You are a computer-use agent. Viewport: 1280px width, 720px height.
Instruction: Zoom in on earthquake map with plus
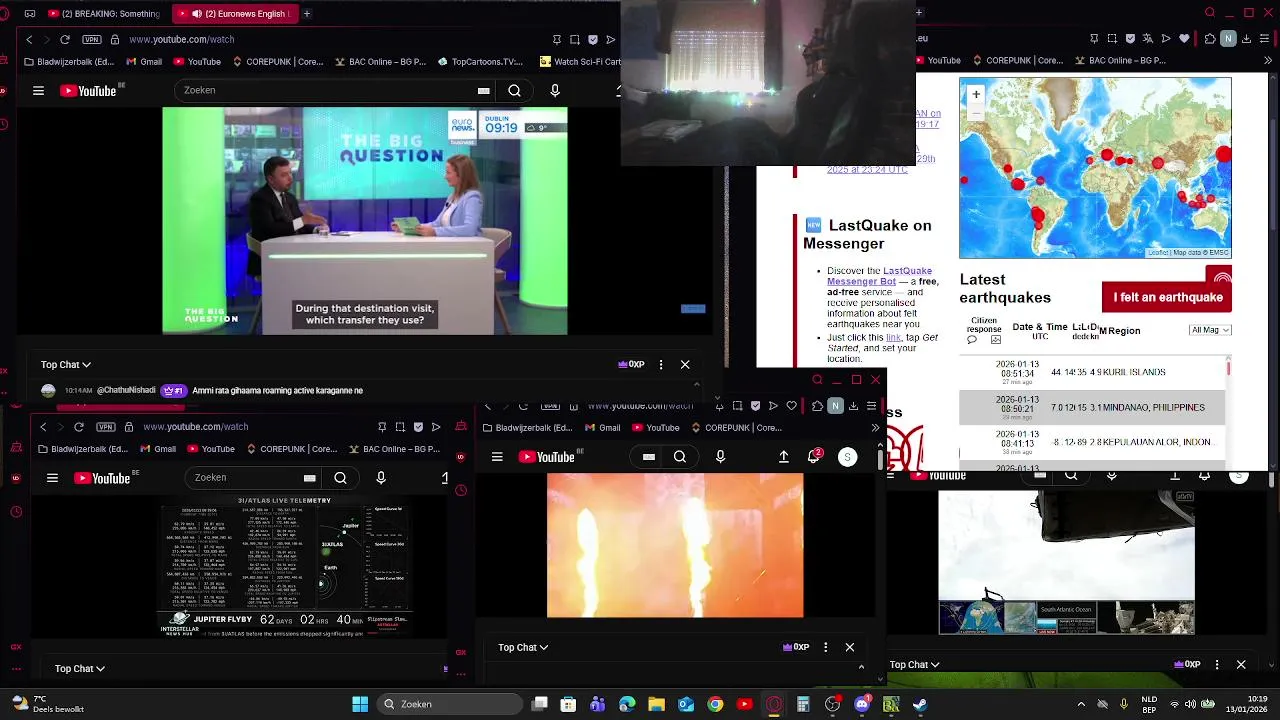[x=976, y=95]
